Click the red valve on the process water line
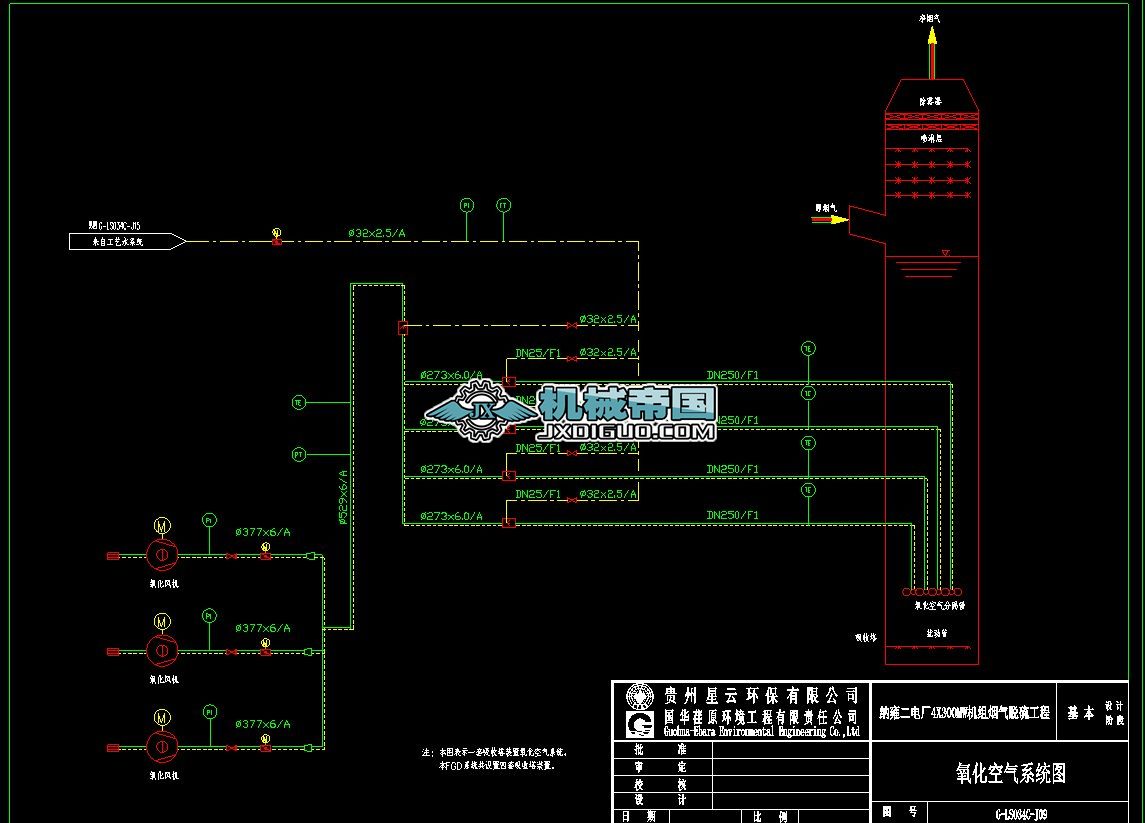Screen dimensions: 1145x823 277,240
